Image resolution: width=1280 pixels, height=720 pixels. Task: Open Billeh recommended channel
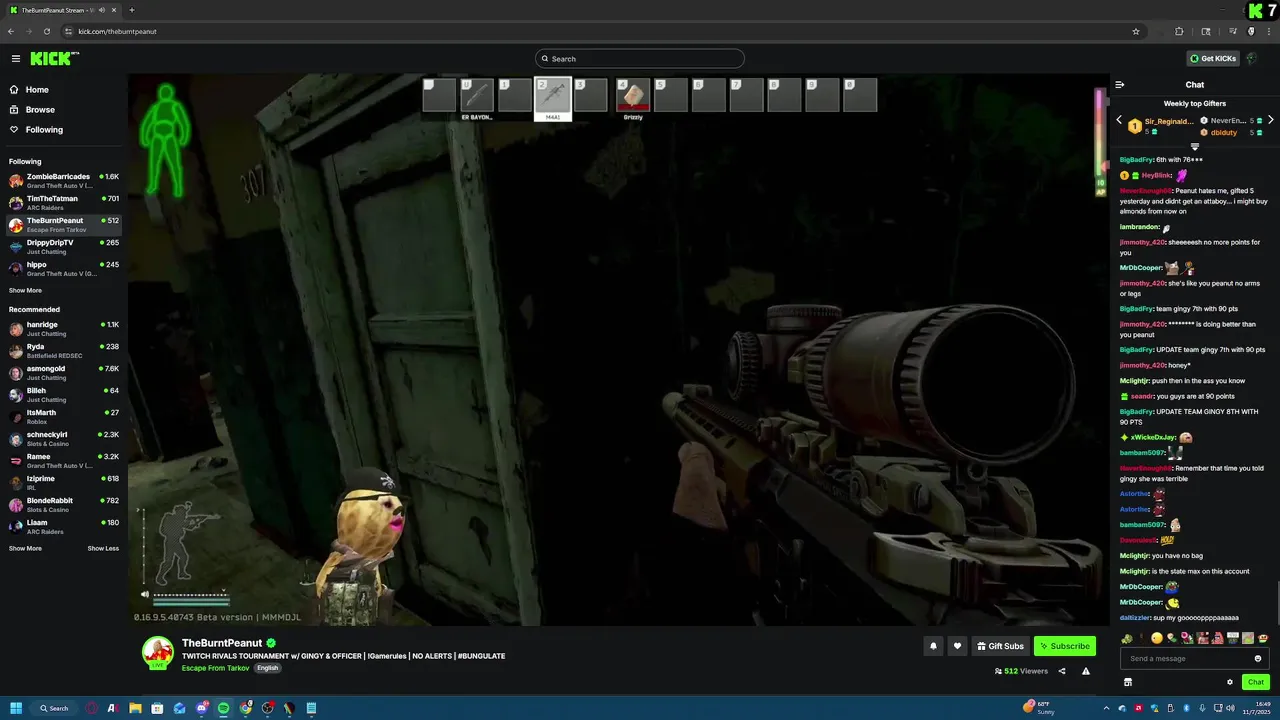coord(64,395)
